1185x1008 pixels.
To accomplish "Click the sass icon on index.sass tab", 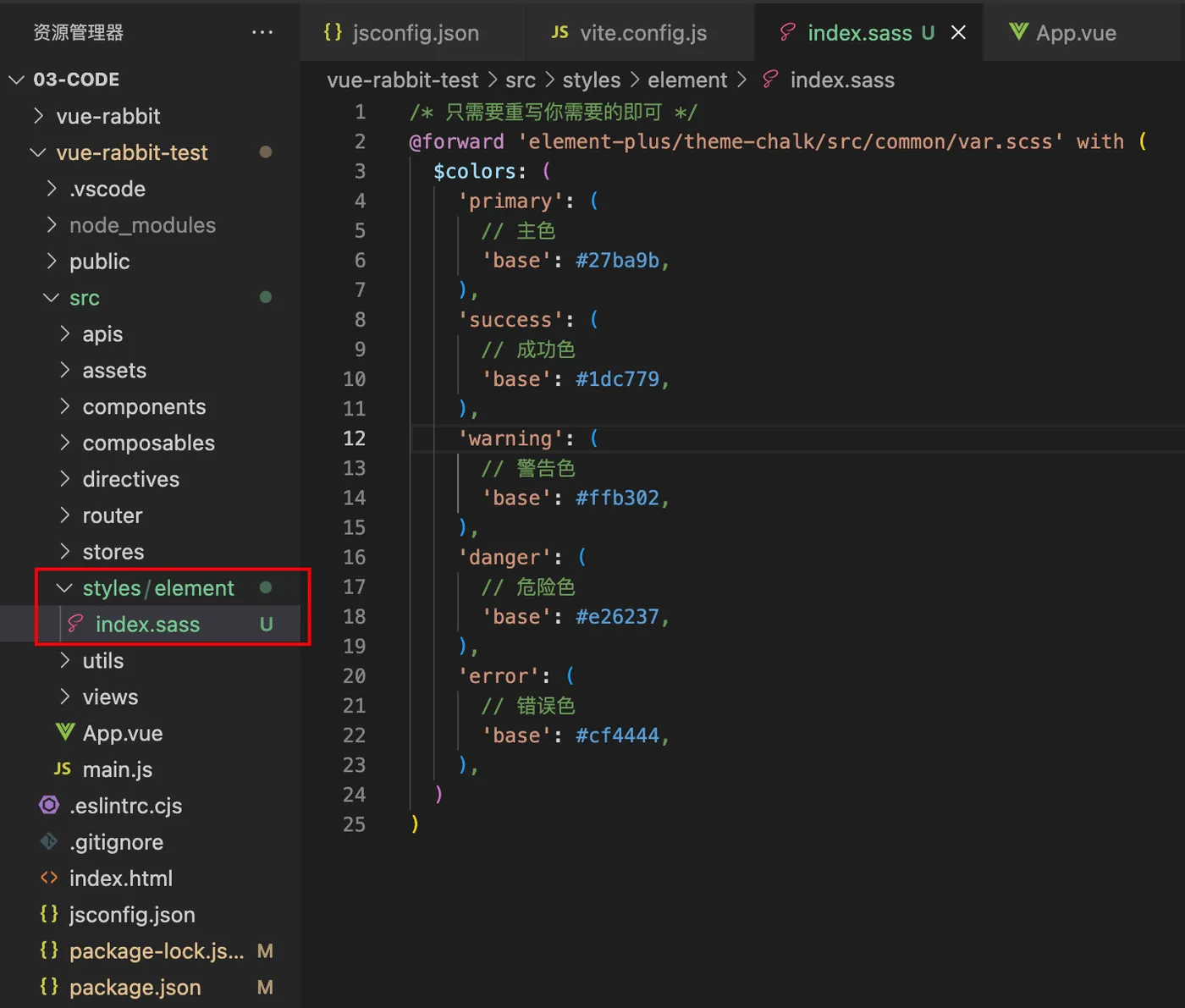I will 787,32.
